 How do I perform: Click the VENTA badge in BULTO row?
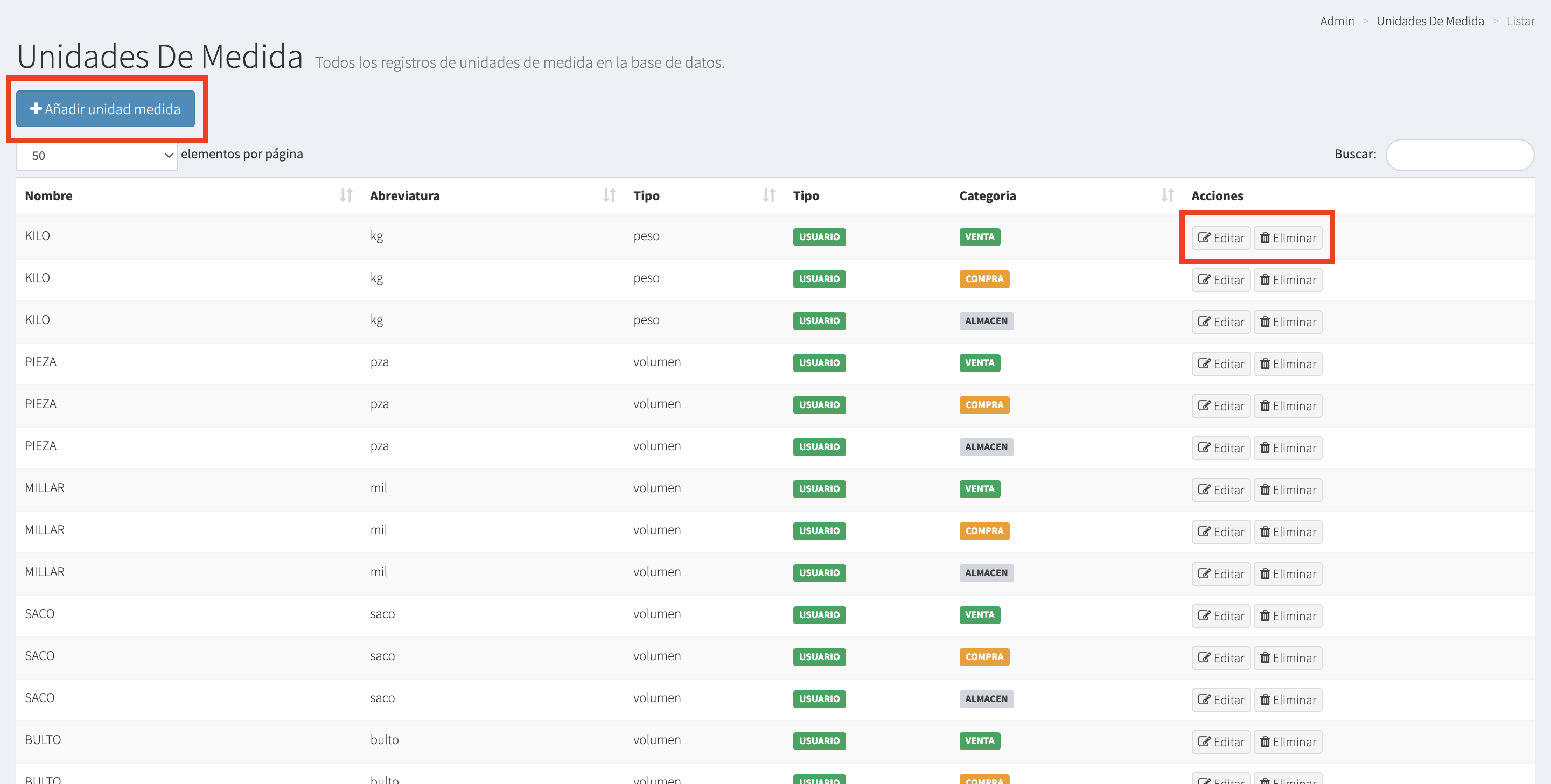[x=979, y=740]
